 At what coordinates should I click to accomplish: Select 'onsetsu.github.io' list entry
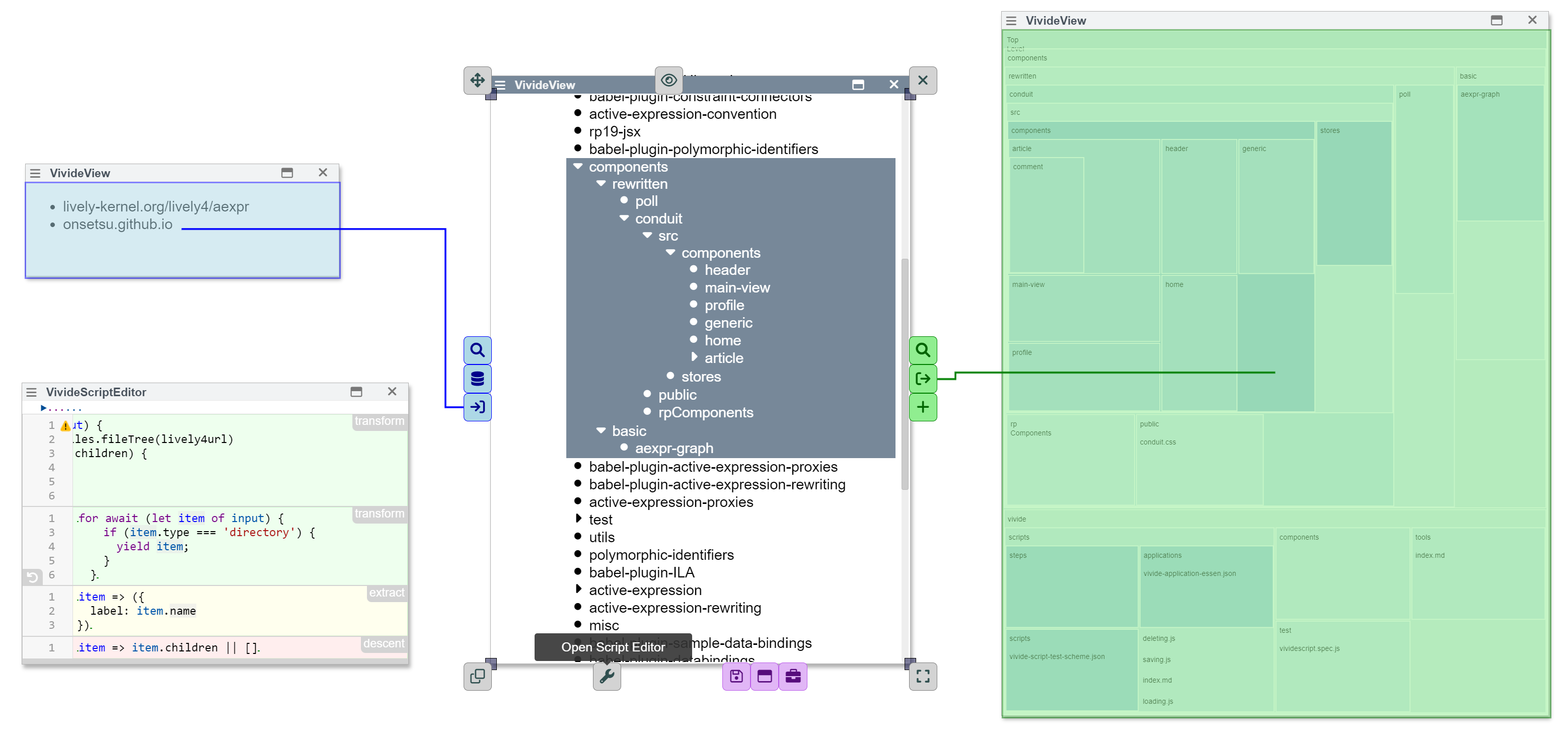(x=117, y=224)
